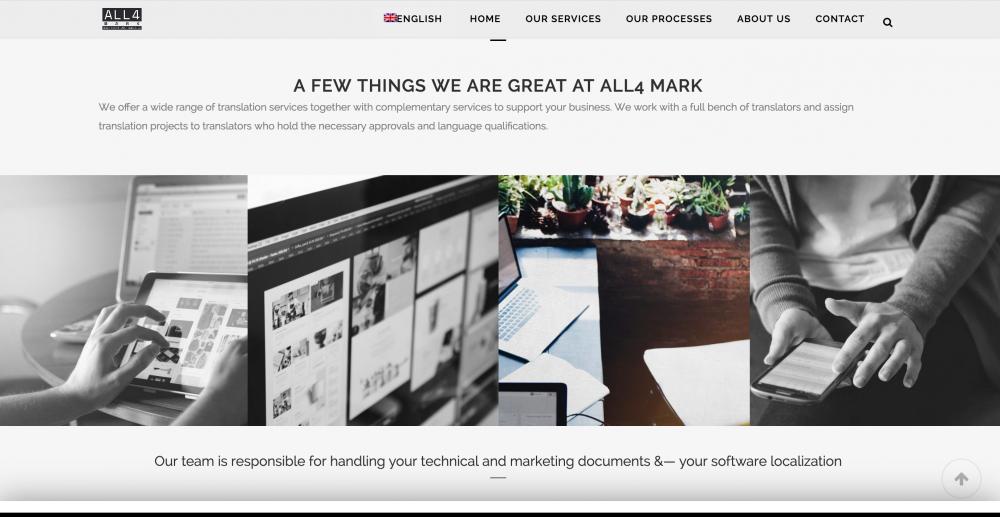
Task: Click the 'A FEW THINGS WE ARE GREAT AT' heading
Action: [498, 85]
